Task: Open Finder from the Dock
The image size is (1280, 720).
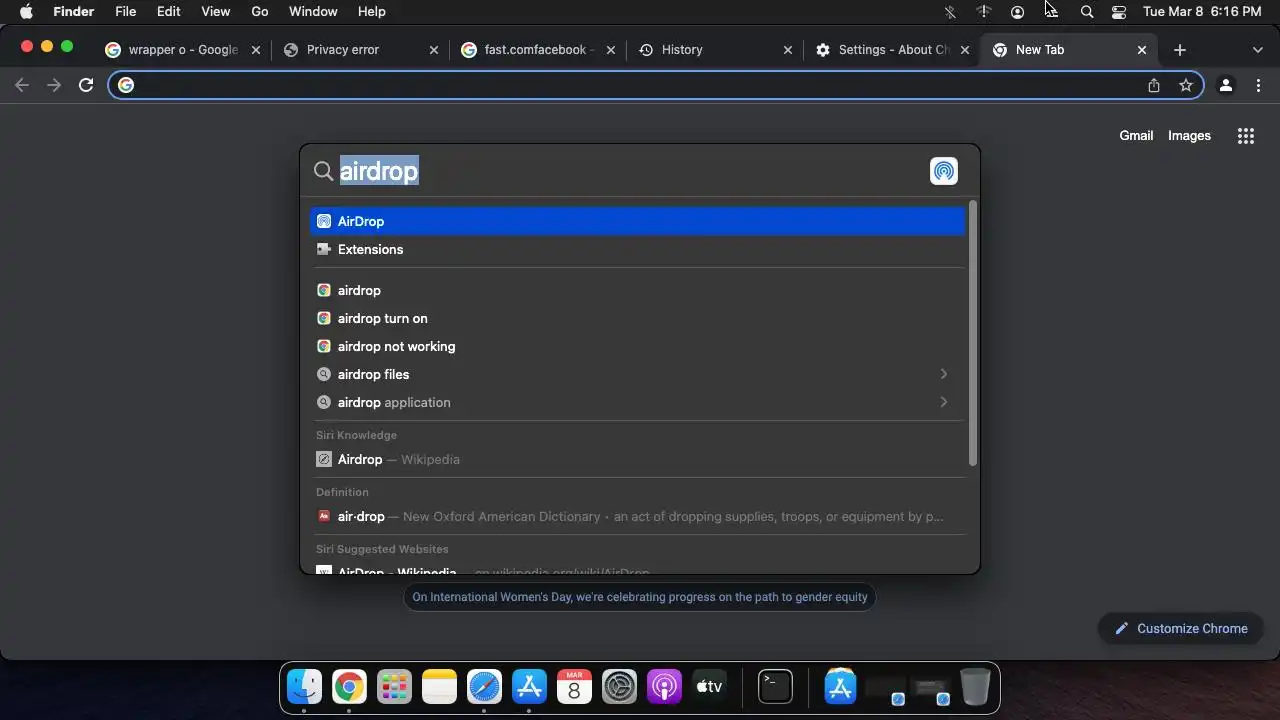Action: pos(305,687)
